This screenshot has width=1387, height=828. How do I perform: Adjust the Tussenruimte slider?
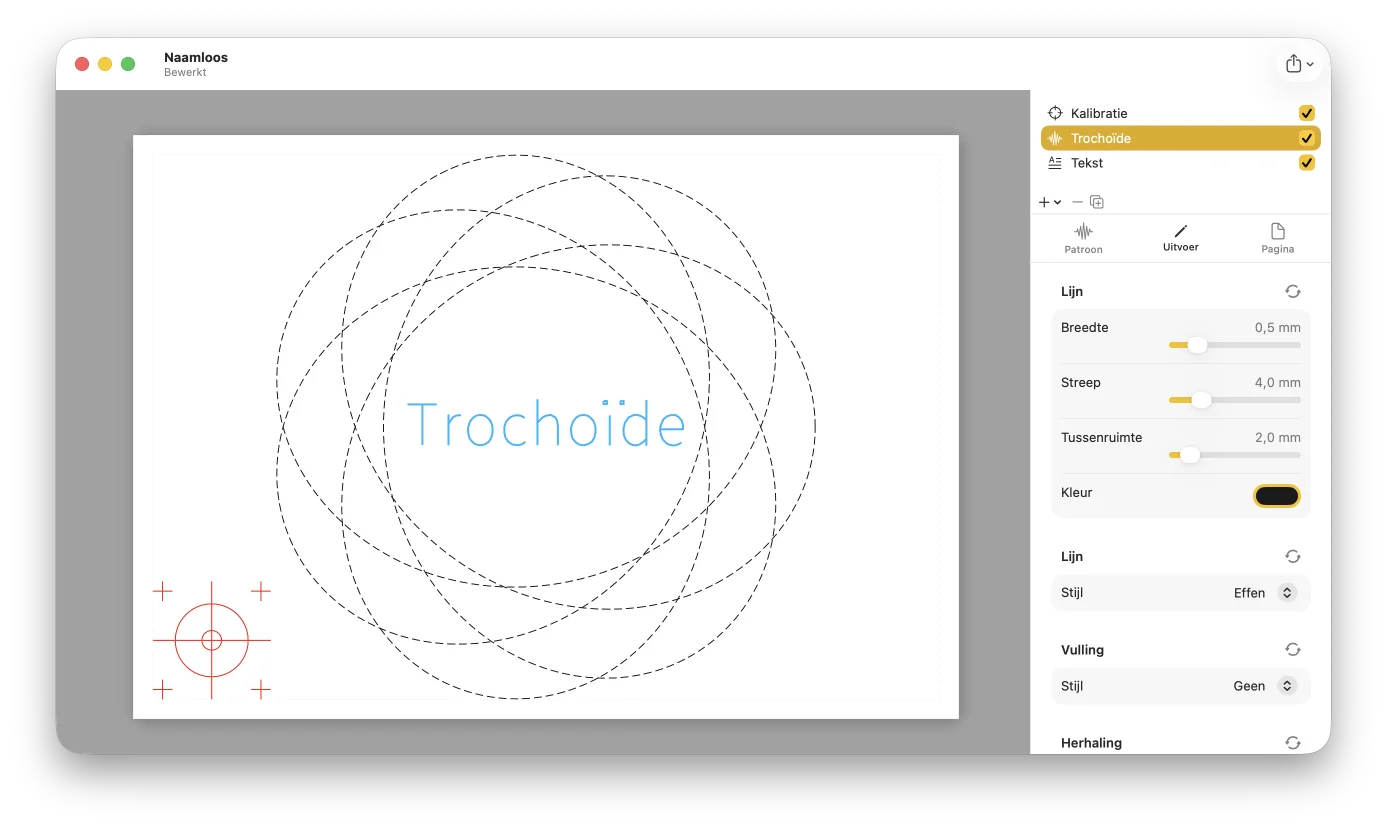(x=1234, y=455)
